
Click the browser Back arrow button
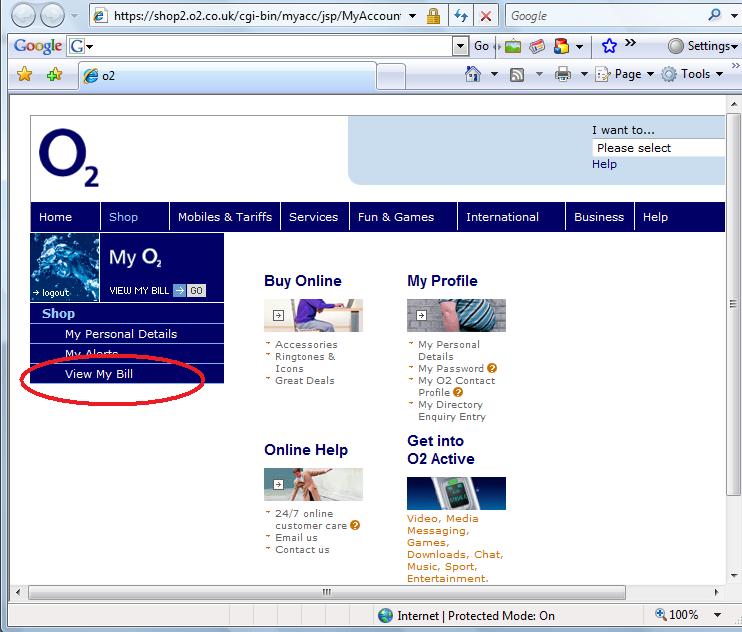point(23,16)
